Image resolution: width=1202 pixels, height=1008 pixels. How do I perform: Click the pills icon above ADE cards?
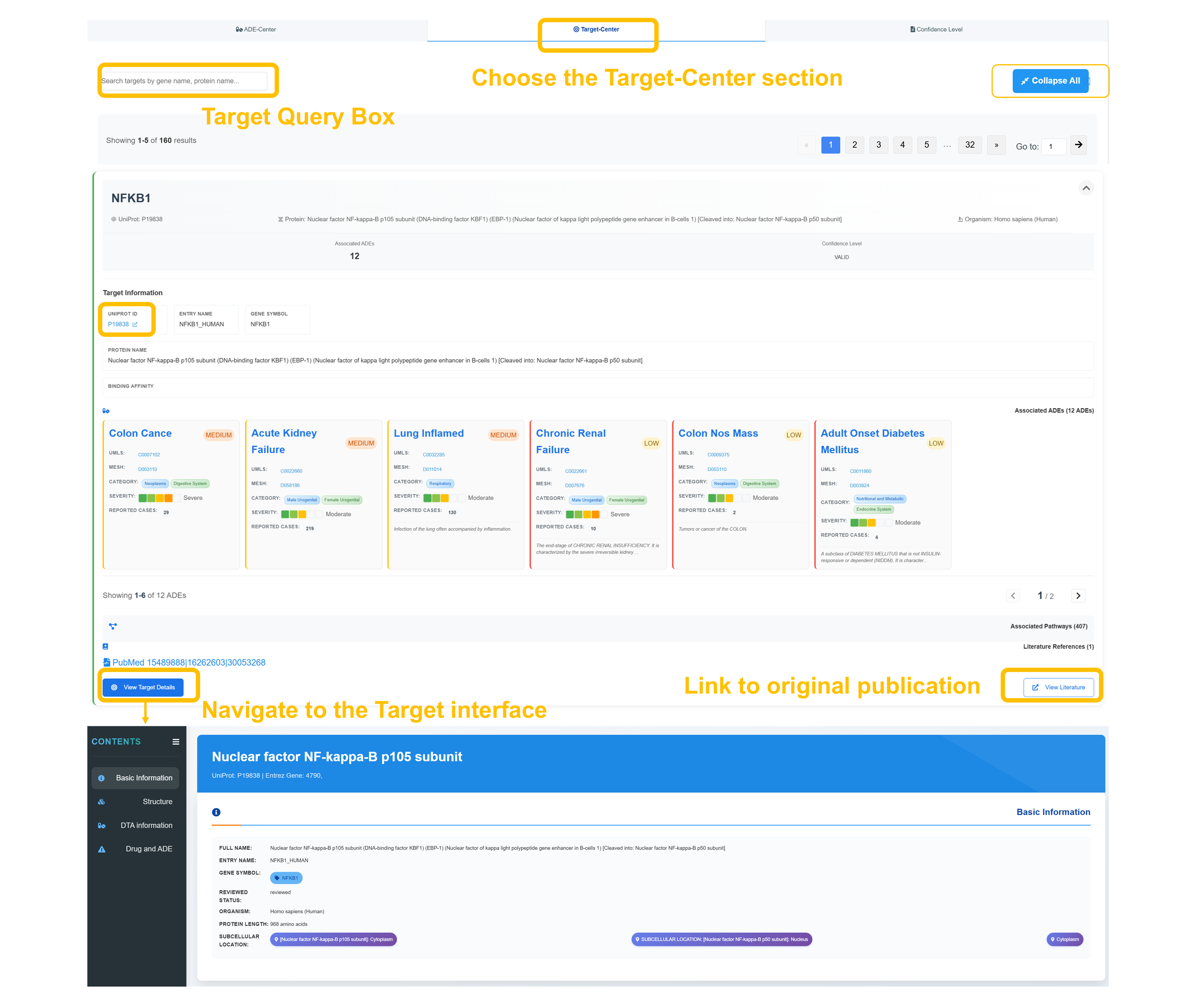pos(106,411)
